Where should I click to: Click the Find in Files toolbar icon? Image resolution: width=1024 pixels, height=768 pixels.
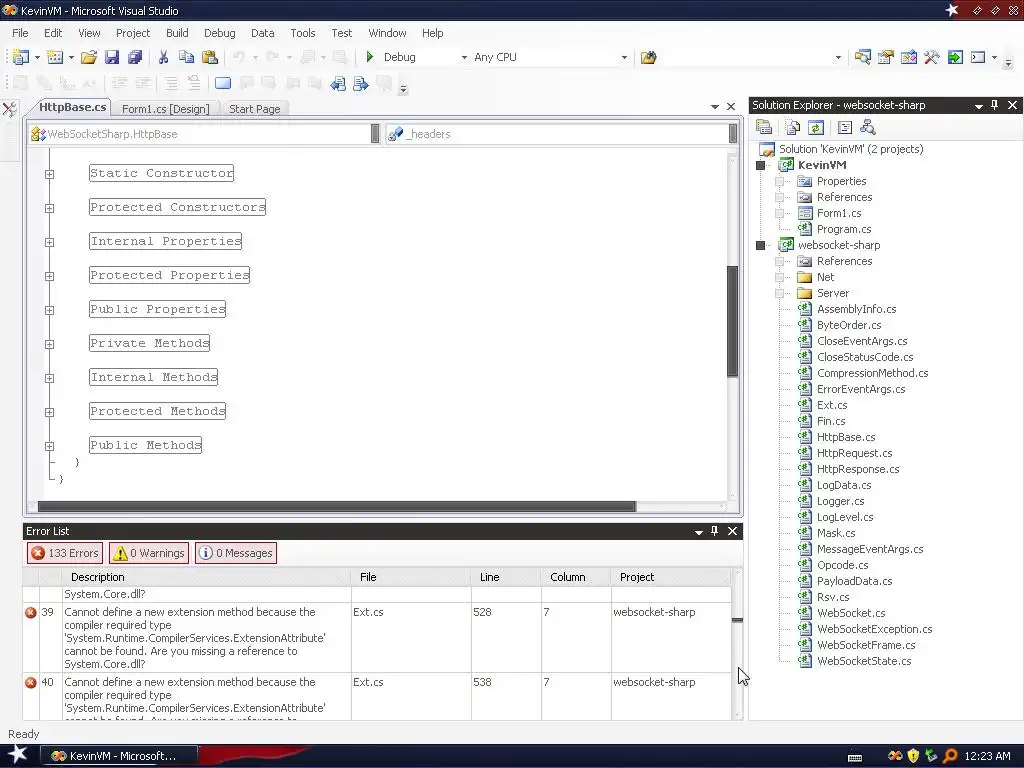[648, 57]
